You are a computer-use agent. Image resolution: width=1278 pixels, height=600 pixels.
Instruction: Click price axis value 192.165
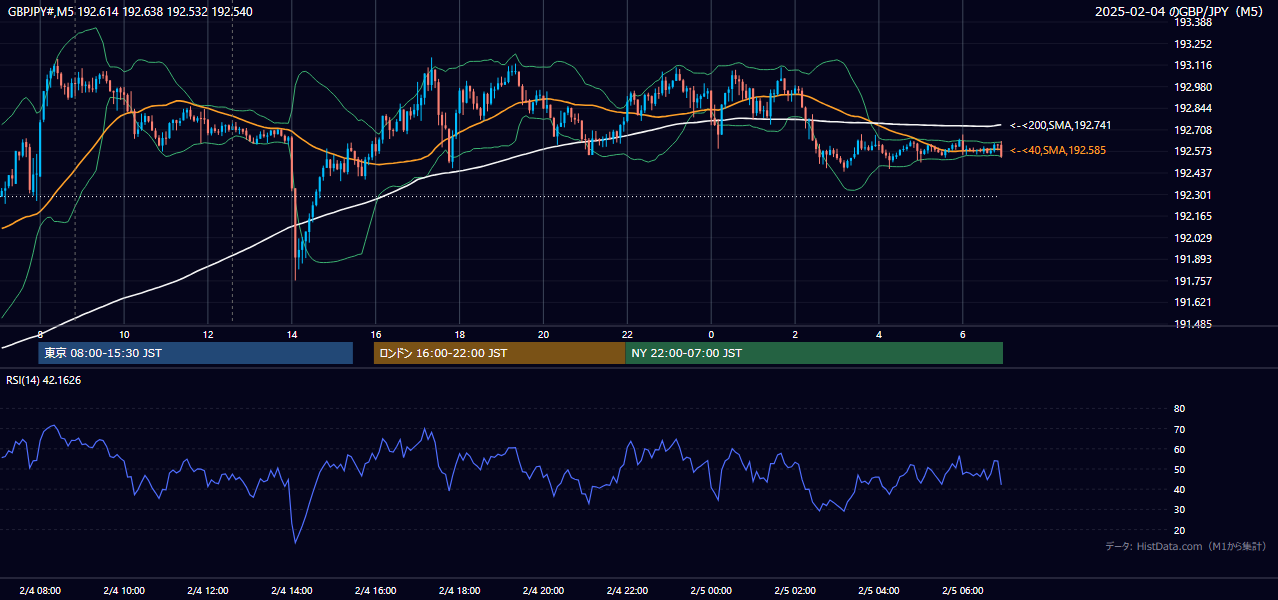click(x=1192, y=216)
